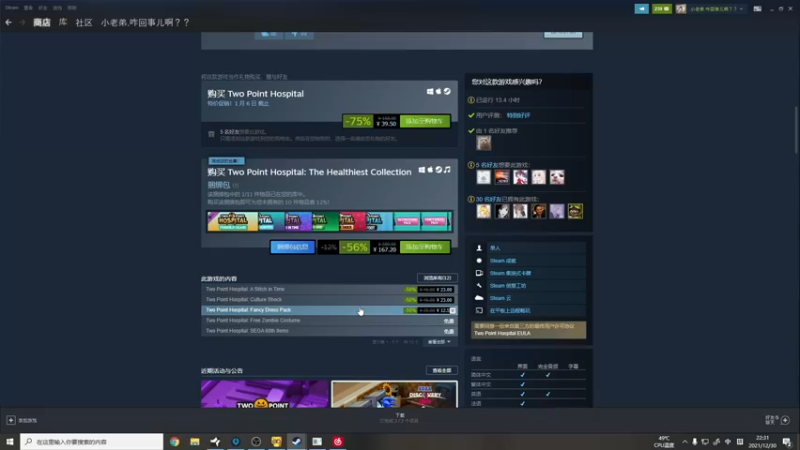Expand the system tray hidden icons chevron
Screen dimensions: 800x450
click(x=685, y=442)
